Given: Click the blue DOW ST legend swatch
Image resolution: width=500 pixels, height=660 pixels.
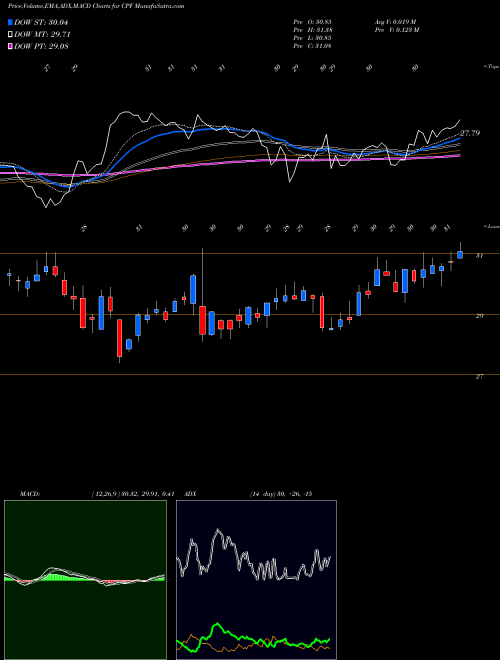Looking at the screenshot, I should (x=10, y=22).
